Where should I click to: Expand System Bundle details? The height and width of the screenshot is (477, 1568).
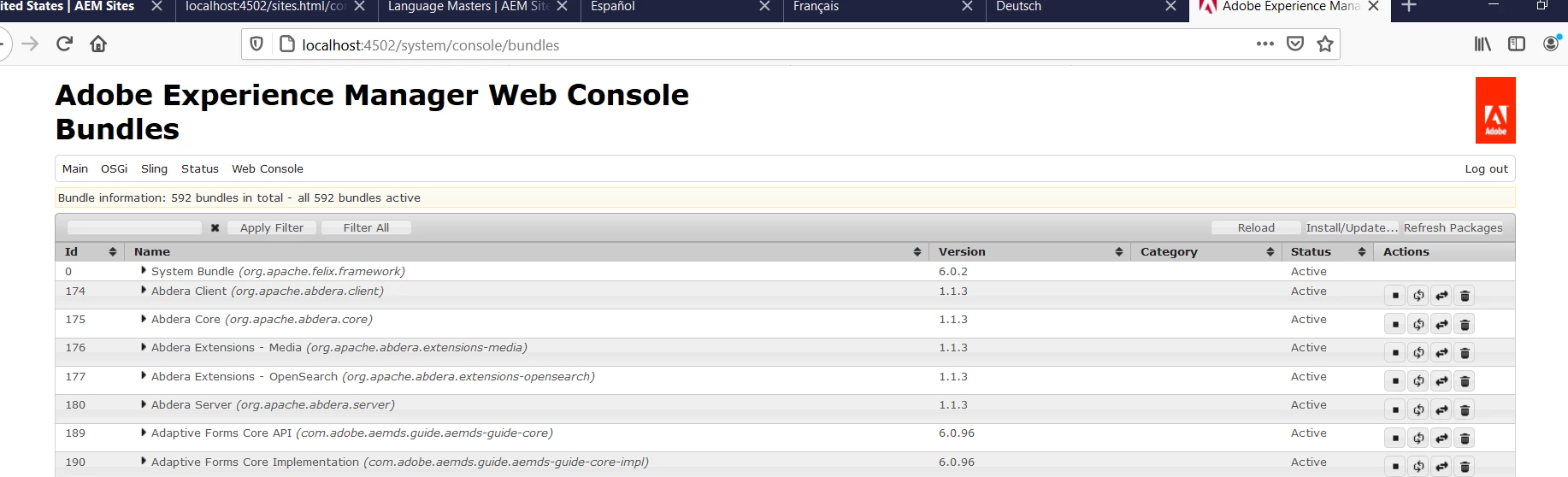coord(144,270)
